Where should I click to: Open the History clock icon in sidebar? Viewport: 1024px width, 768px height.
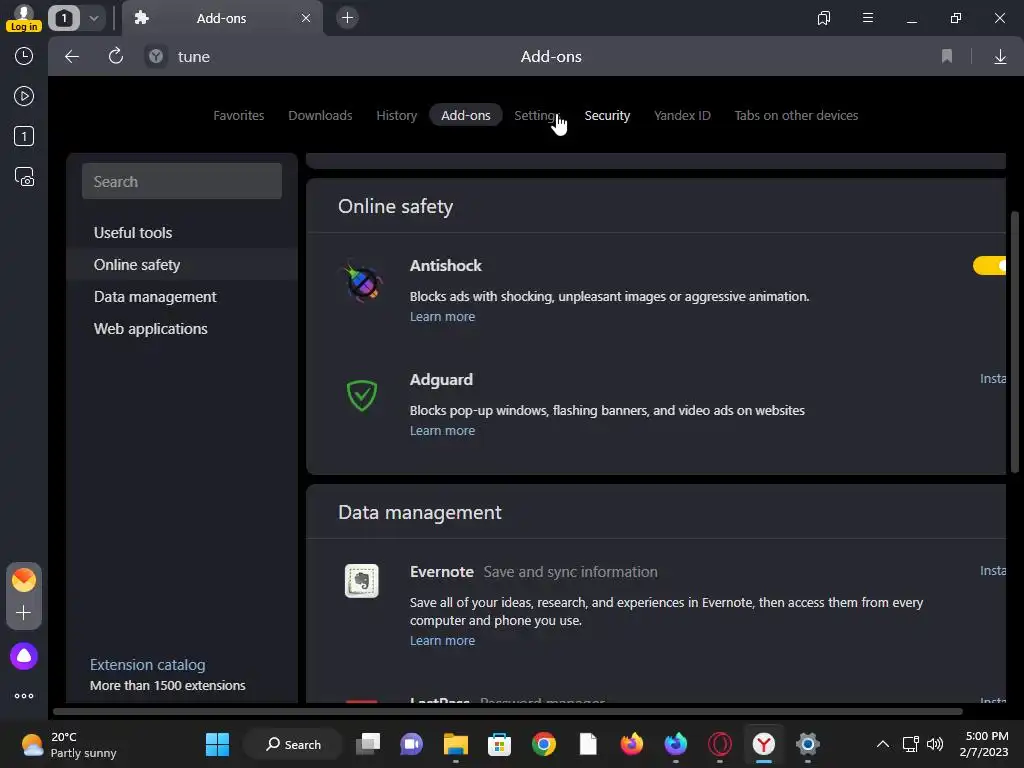[24, 56]
